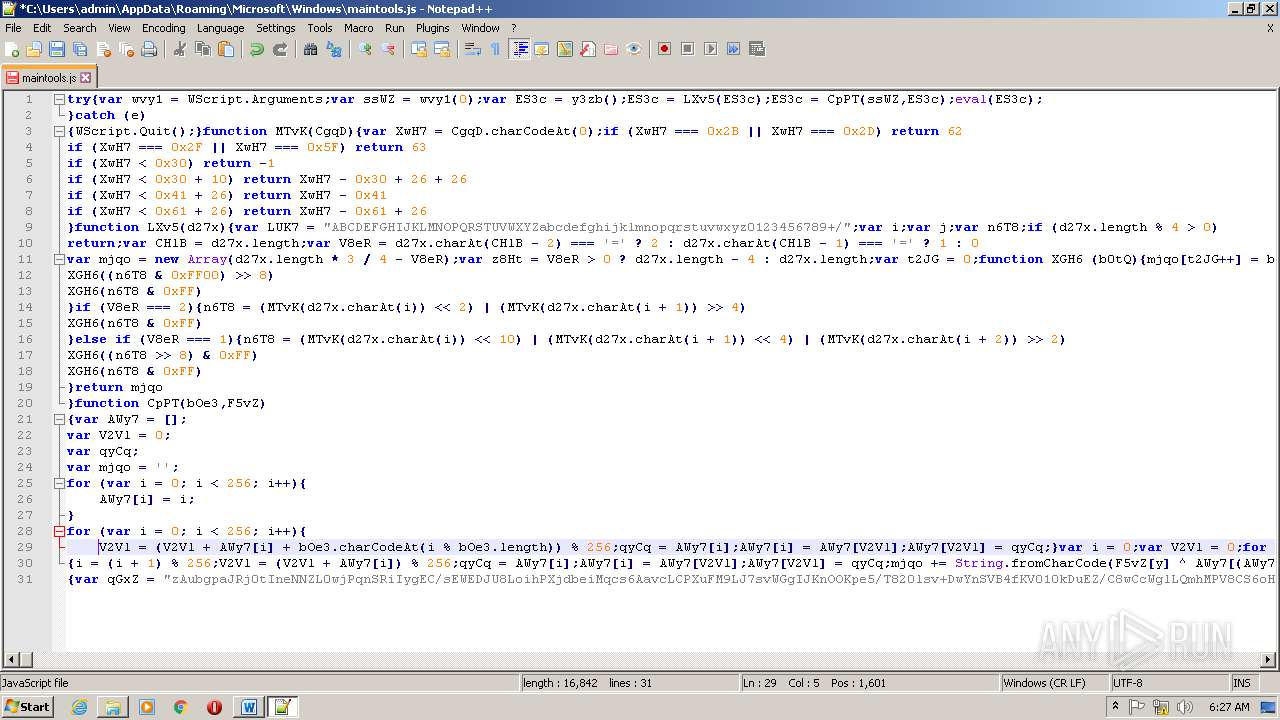
Task: Collapse the red fold marker on line 28
Action: 59,531
